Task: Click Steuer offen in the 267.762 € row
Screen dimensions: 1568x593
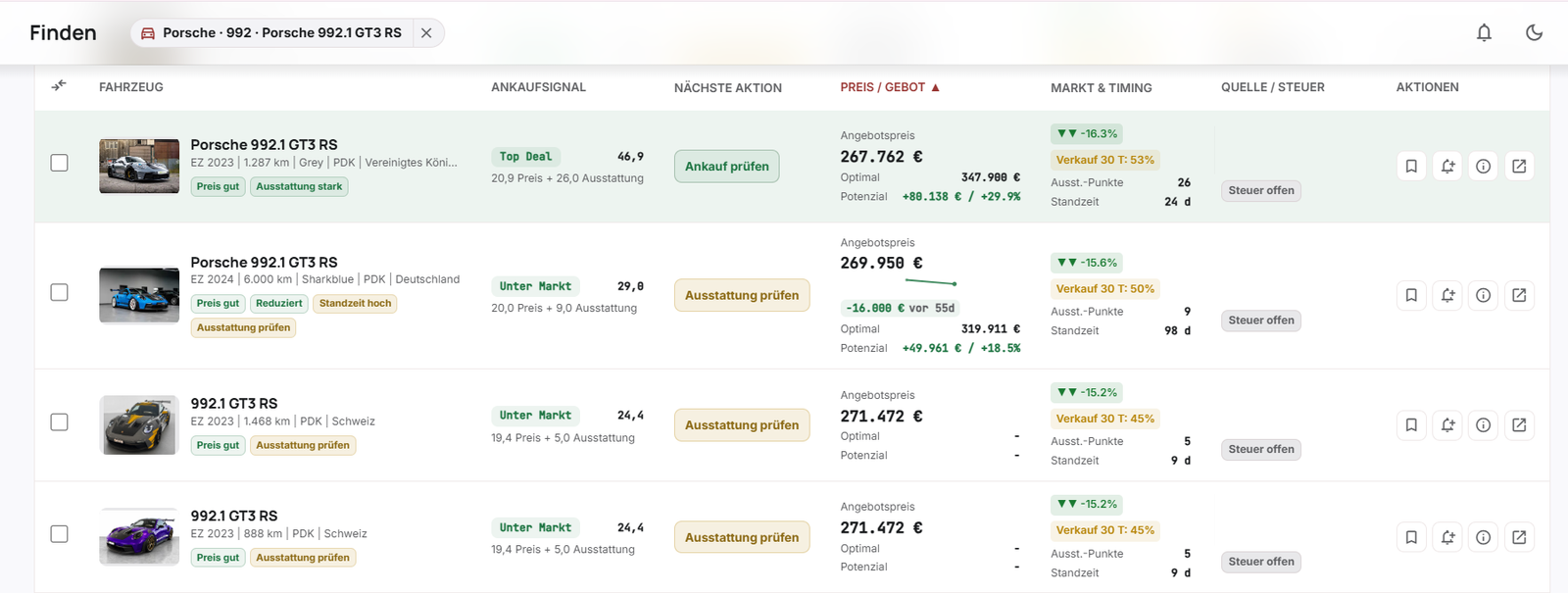Action: [1261, 191]
